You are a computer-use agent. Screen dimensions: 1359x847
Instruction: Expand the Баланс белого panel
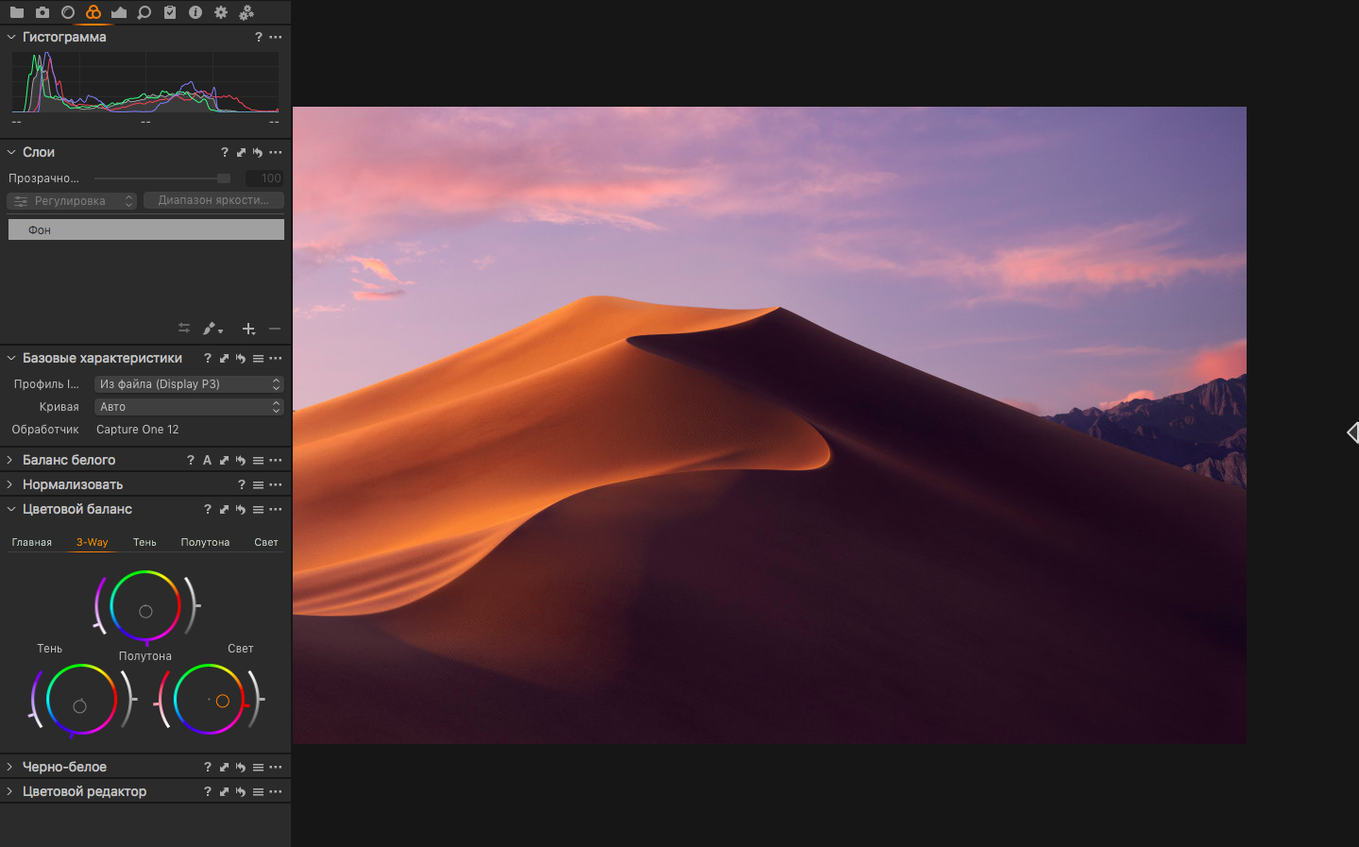point(11,460)
